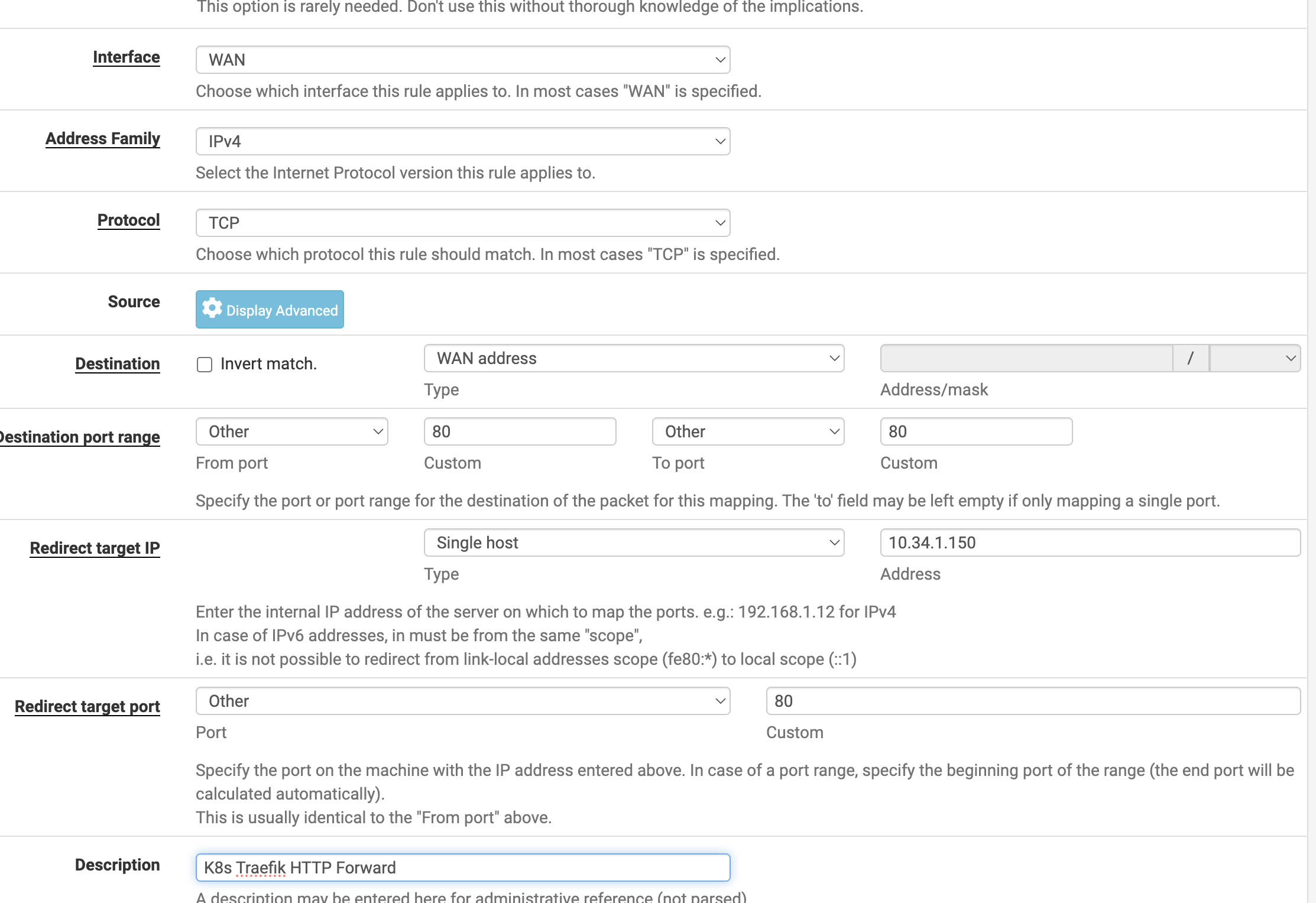Click the To port custom 80 field
The image size is (1316, 903).
976,431
